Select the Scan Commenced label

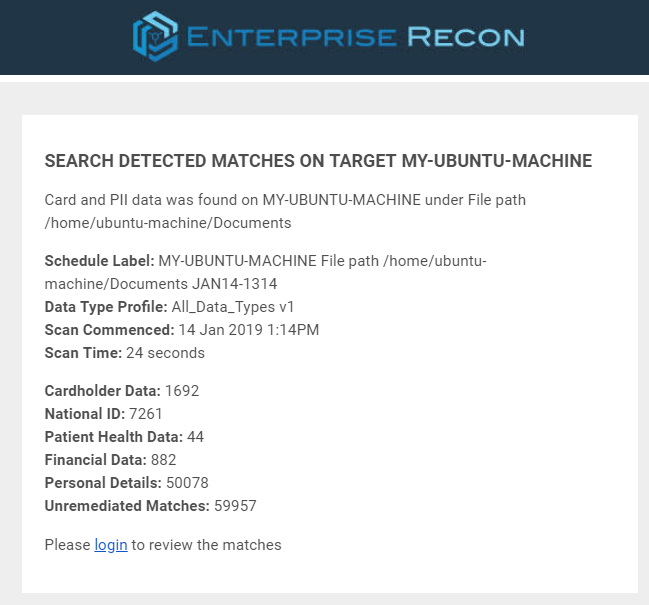tap(109, 329)
